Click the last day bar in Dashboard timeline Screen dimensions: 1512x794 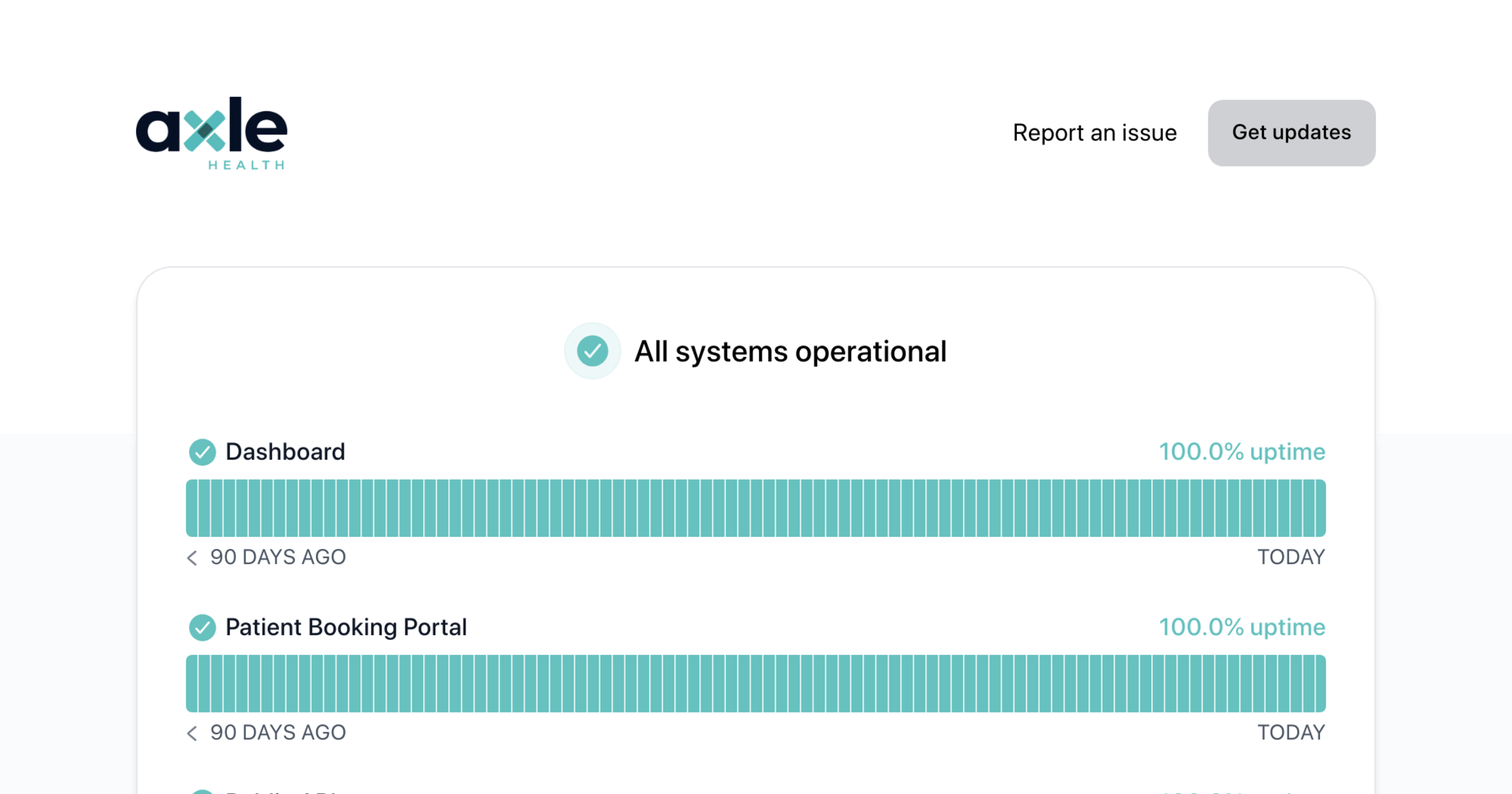coord(1319,508)
